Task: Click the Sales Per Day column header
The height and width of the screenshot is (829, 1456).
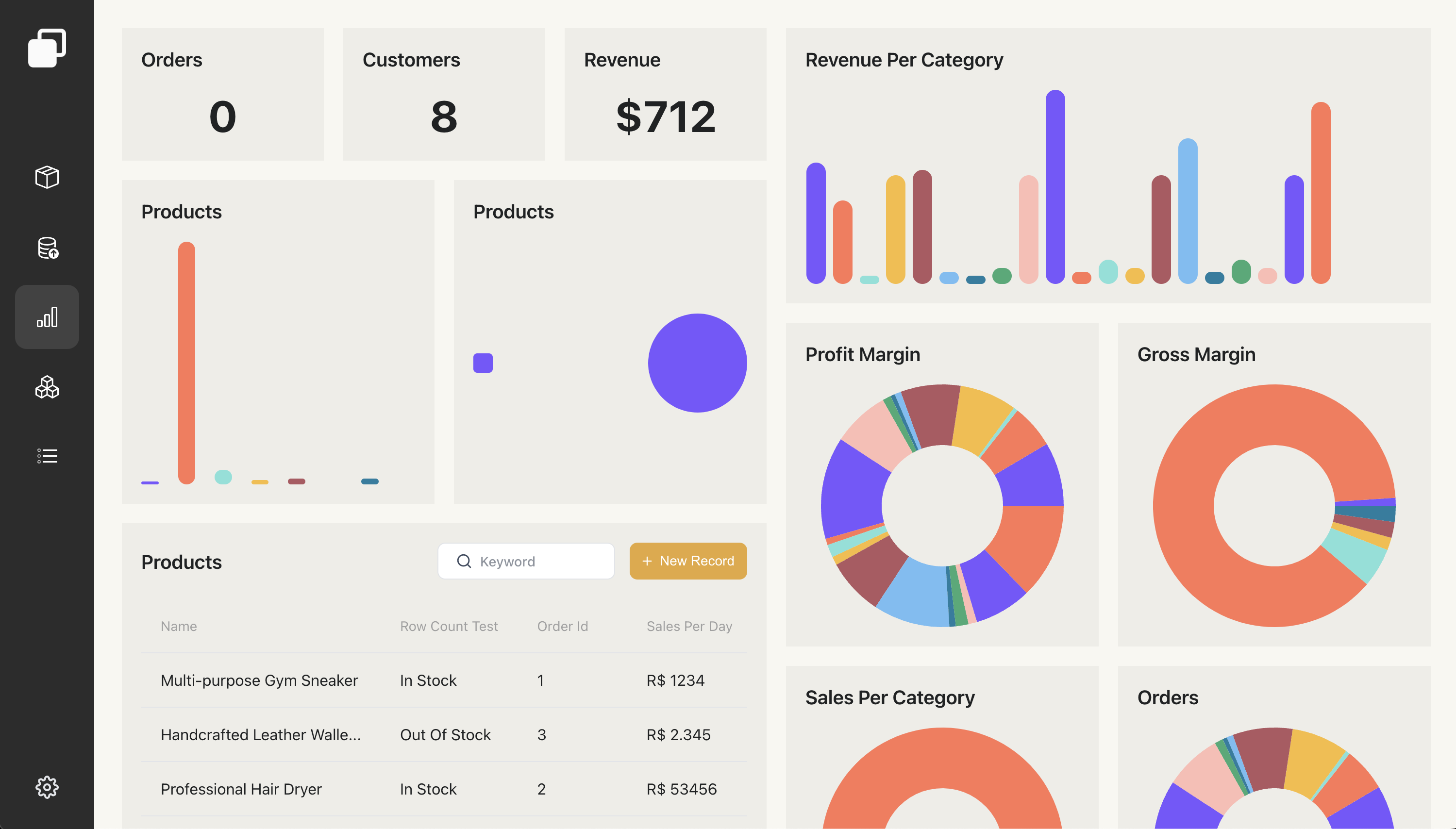Action: click(688, 626)
